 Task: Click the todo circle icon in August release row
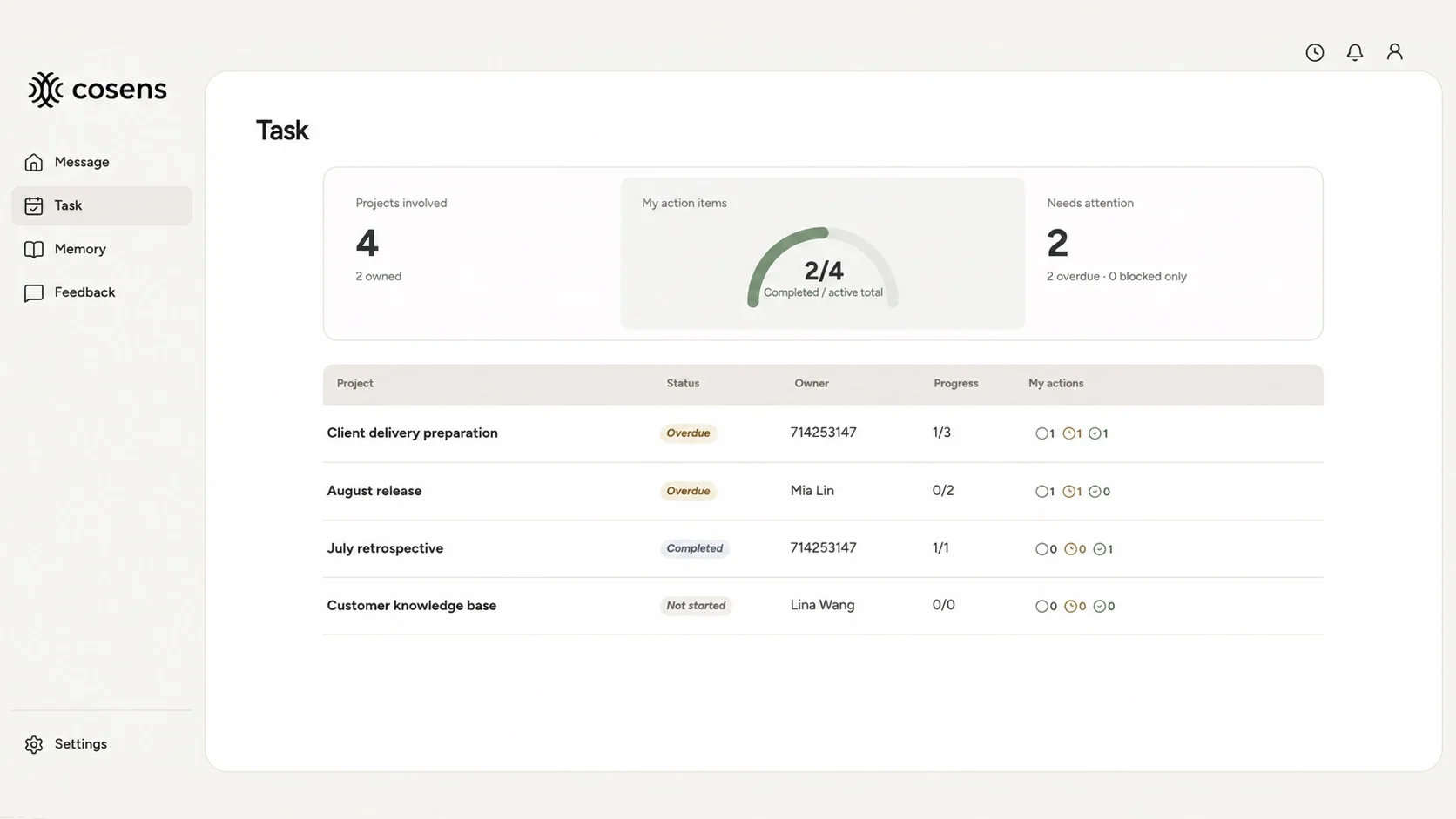click(1041, 492)
